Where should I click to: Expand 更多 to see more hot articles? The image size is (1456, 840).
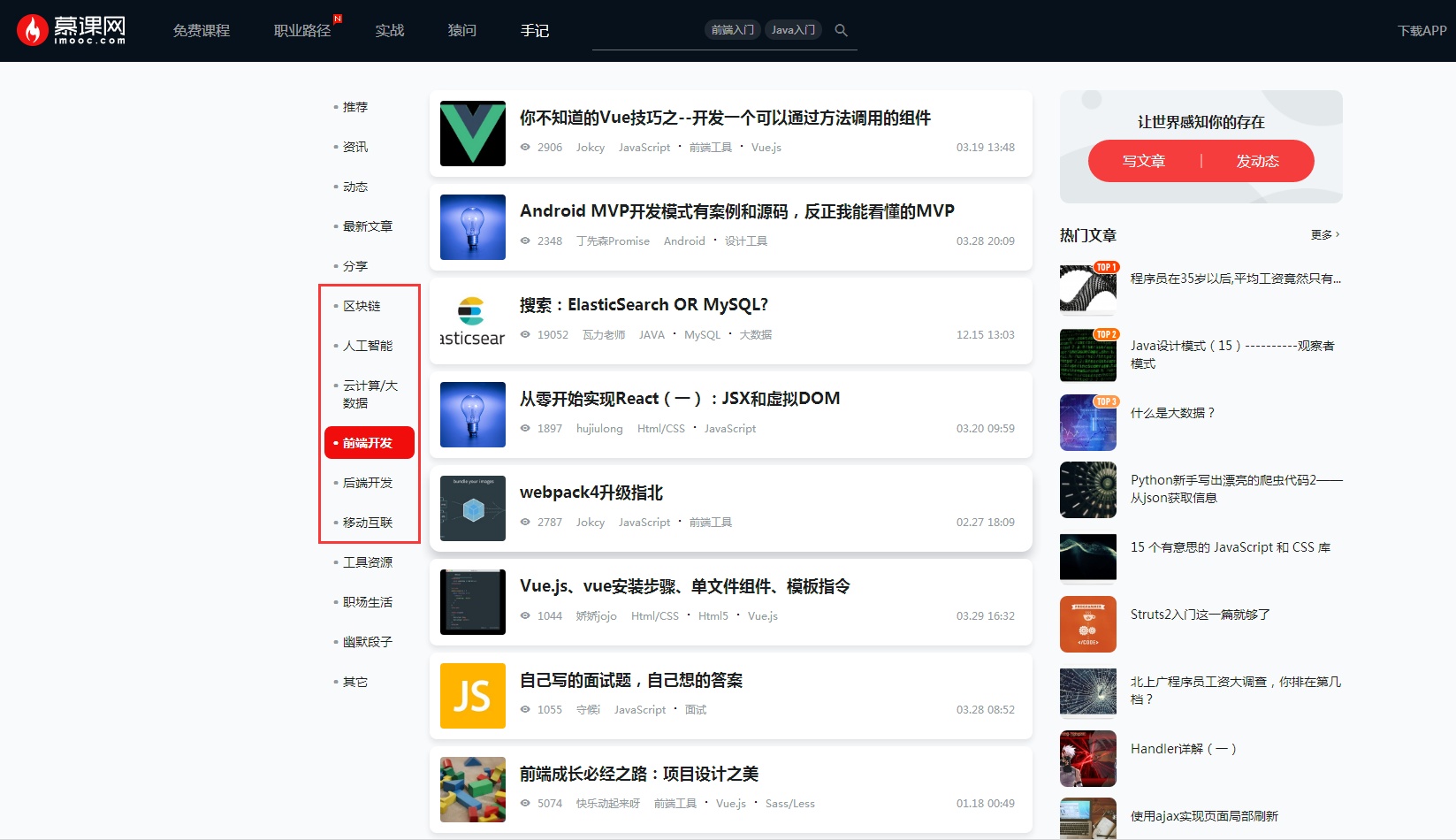pyautogui.click(x=1323, y=234)
